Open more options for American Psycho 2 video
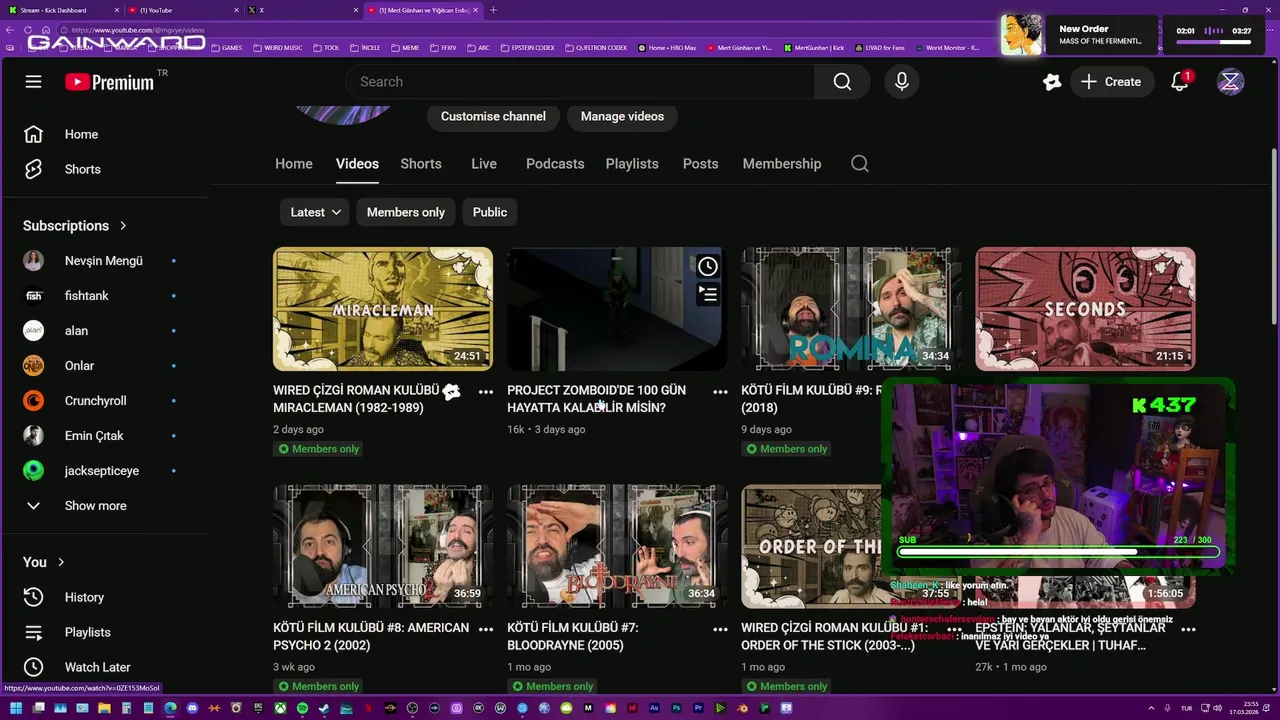This screenshot has height=720, width=1280. pyautogui.click(x=486, y=630)
